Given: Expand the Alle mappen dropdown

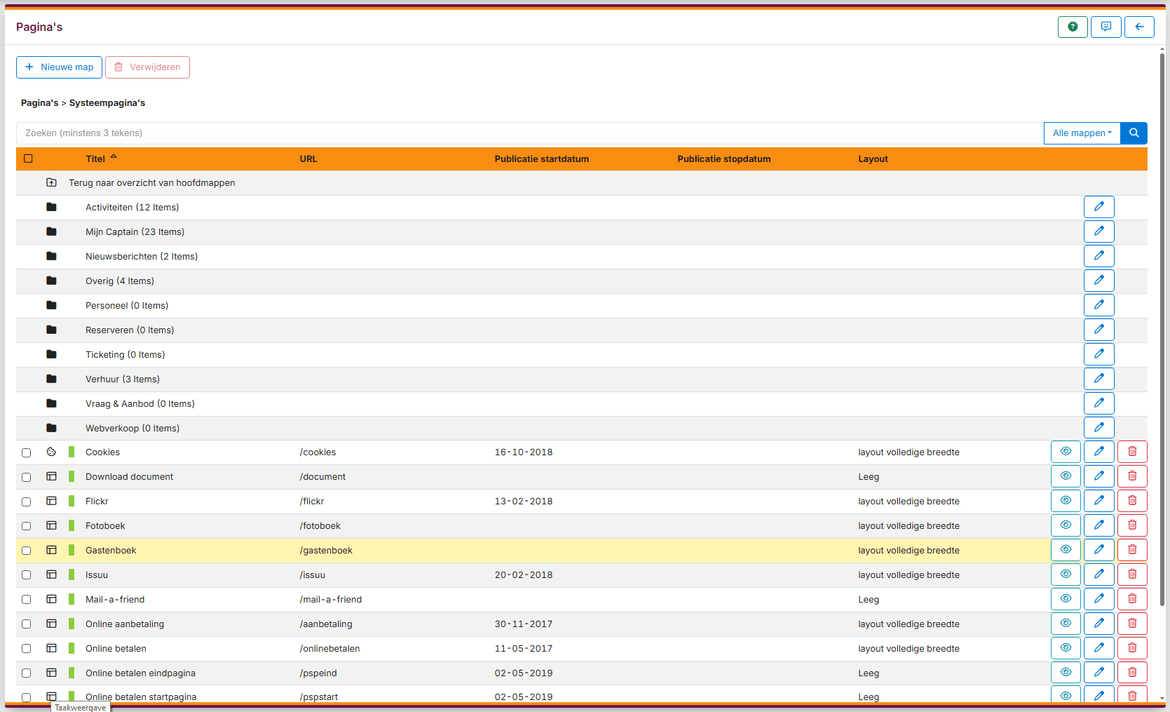Looking at the screenshot, I should tap(1081, 133).
